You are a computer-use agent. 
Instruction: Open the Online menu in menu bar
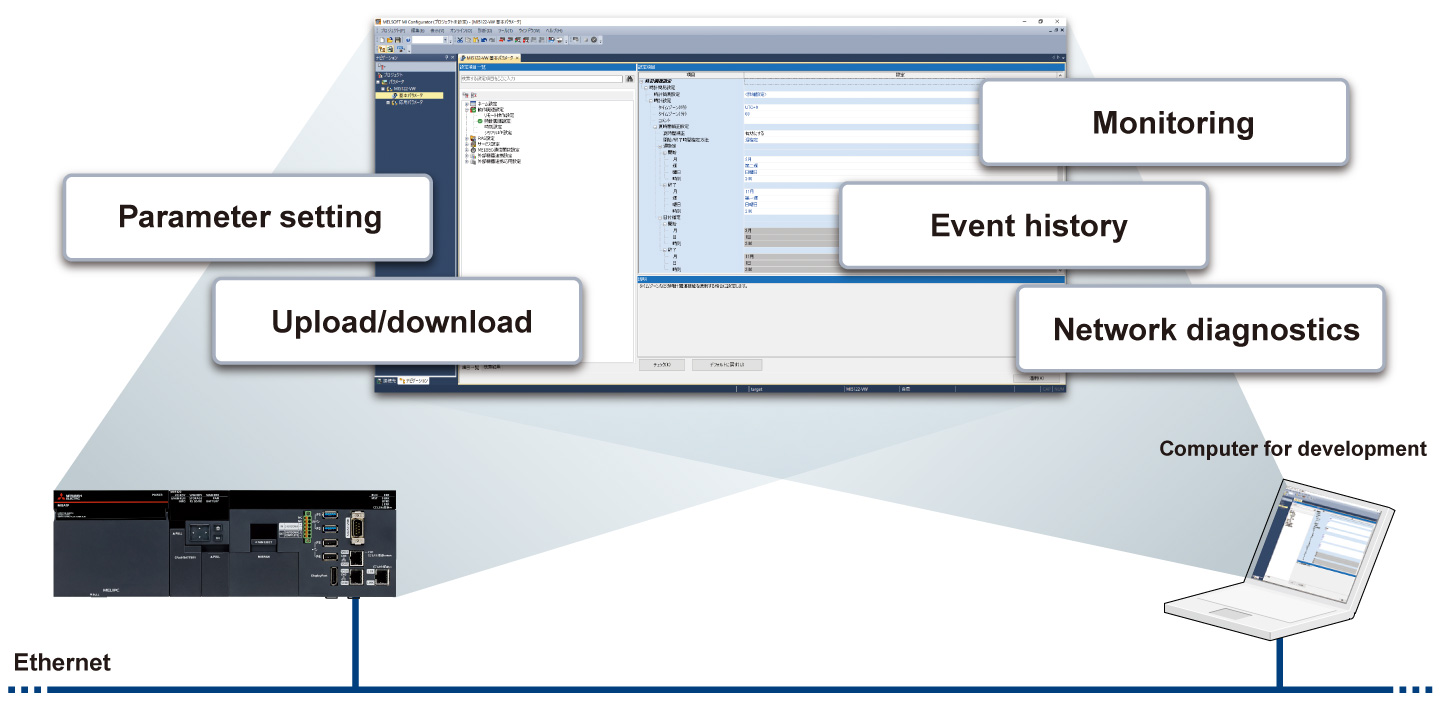[461, 31]
